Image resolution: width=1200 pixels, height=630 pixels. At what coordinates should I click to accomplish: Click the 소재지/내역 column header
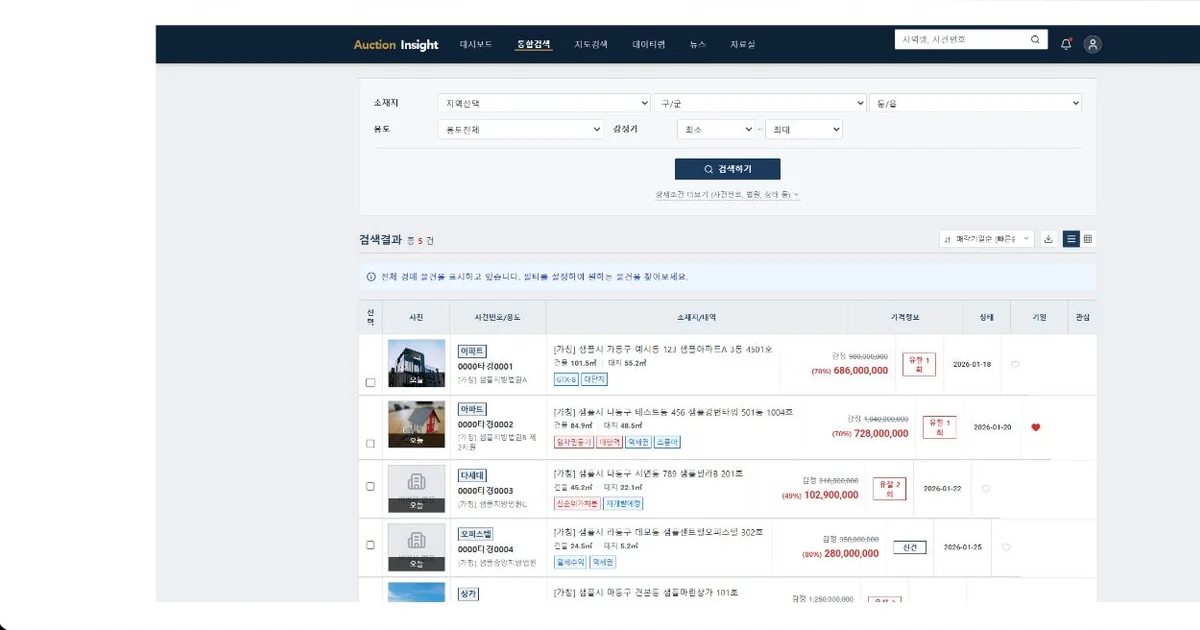(697, 317)
